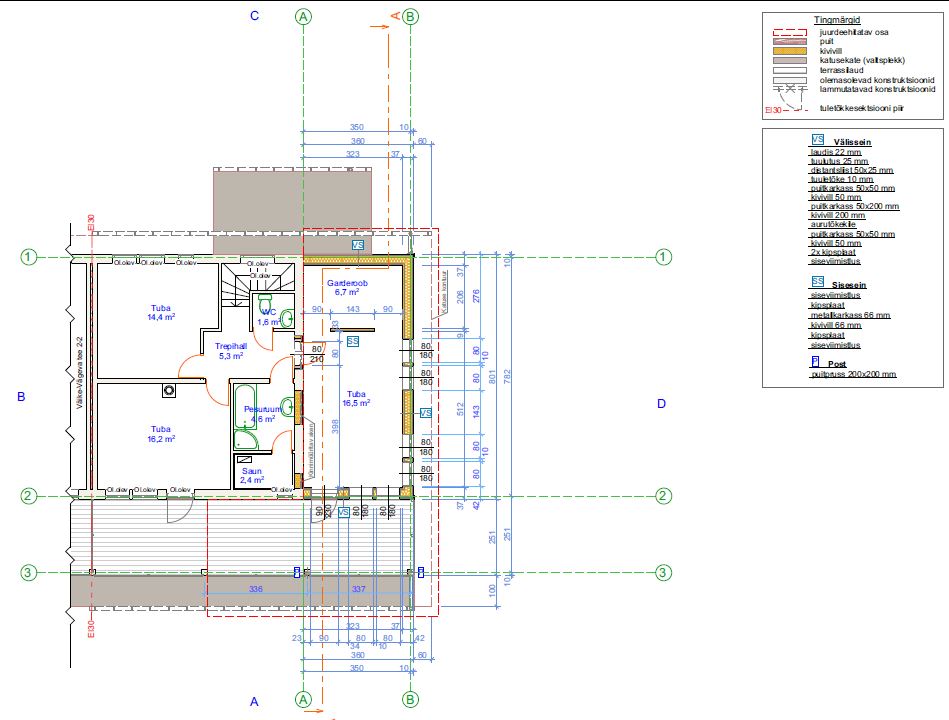Click grid axis marker A at top
Screen dimensions: 949x720
[x=304, y=16]
